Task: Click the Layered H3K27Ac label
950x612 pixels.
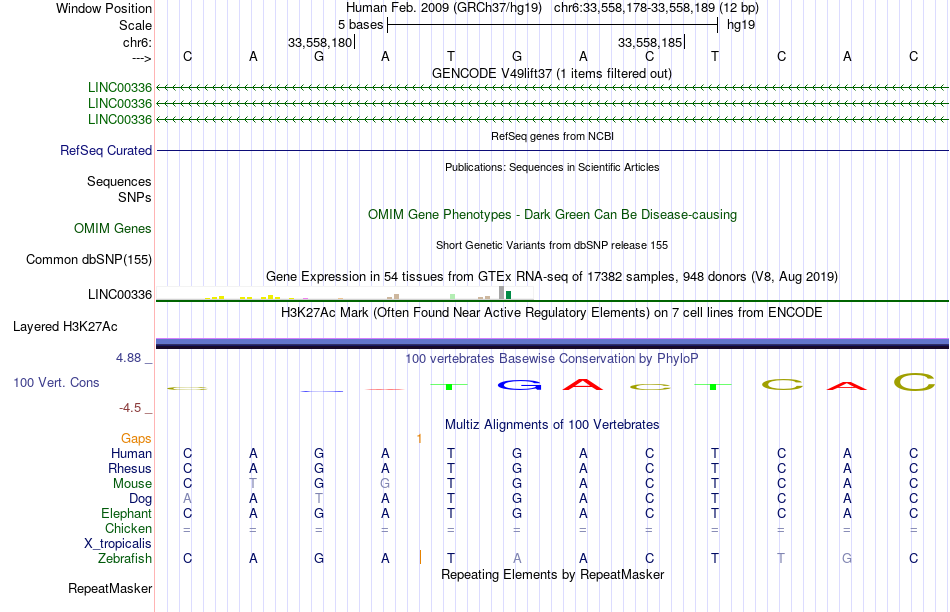Action: pyautogui.click(x=65, y=327)
